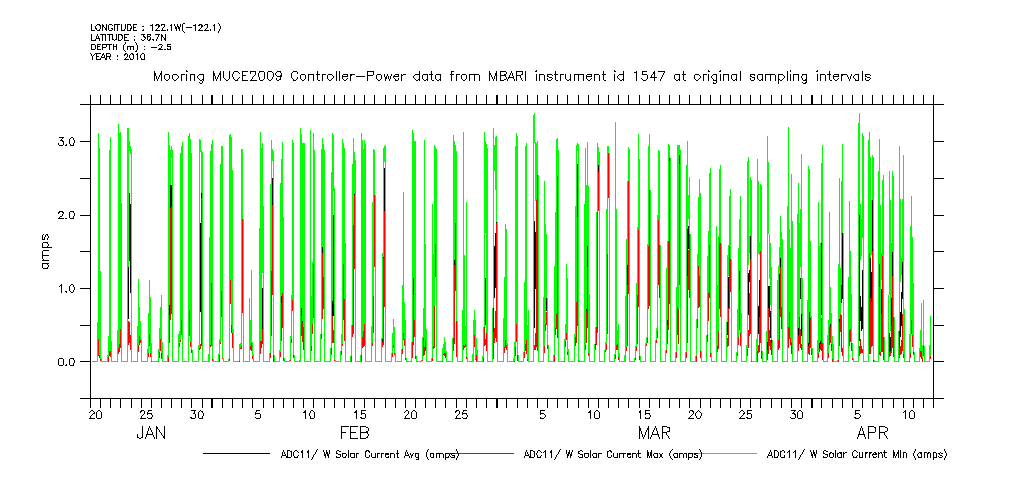Click the 2.0 y-axis tick label
The height and width of the screenshot is (504, 1009).
[68, 215]
